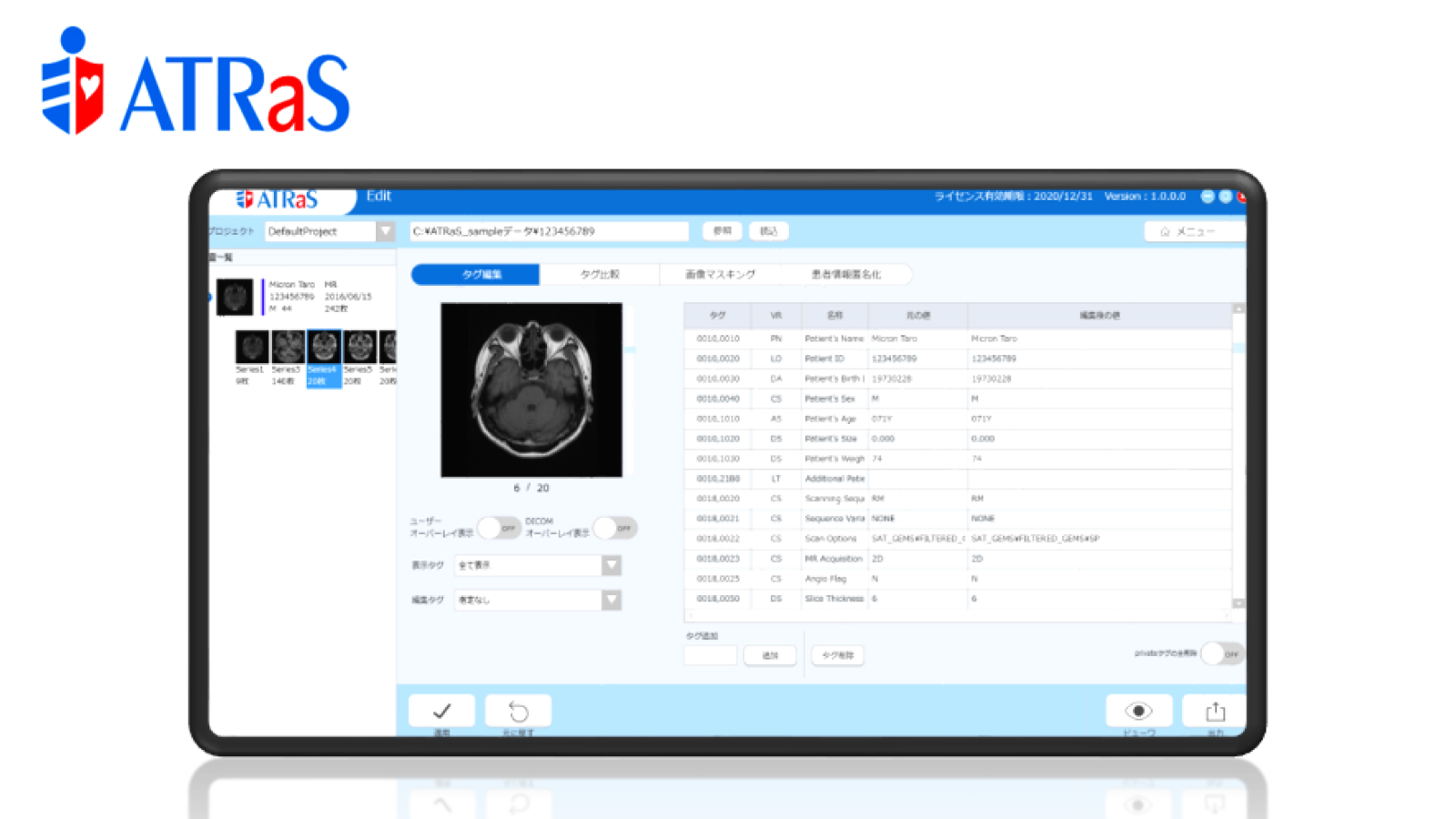This screenshot has width=1456, height=819.
Task: Switch to the タグ比較 tab
Action: [600, 274]
